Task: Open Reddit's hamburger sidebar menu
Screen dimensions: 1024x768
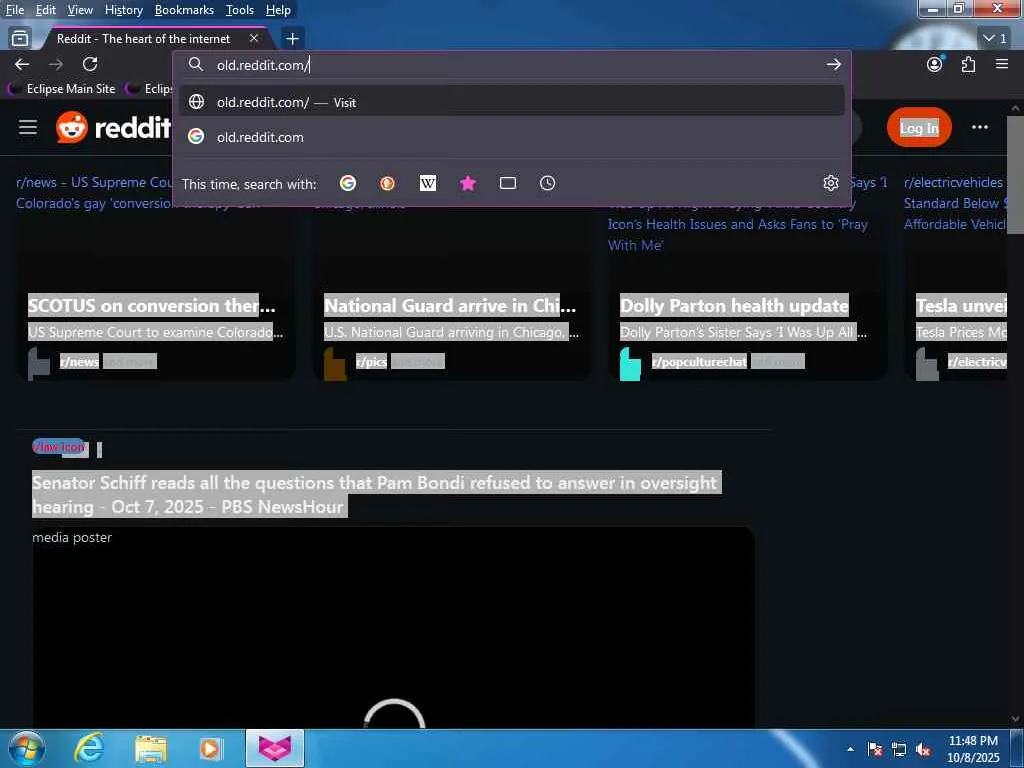Action: coord(27,127)
